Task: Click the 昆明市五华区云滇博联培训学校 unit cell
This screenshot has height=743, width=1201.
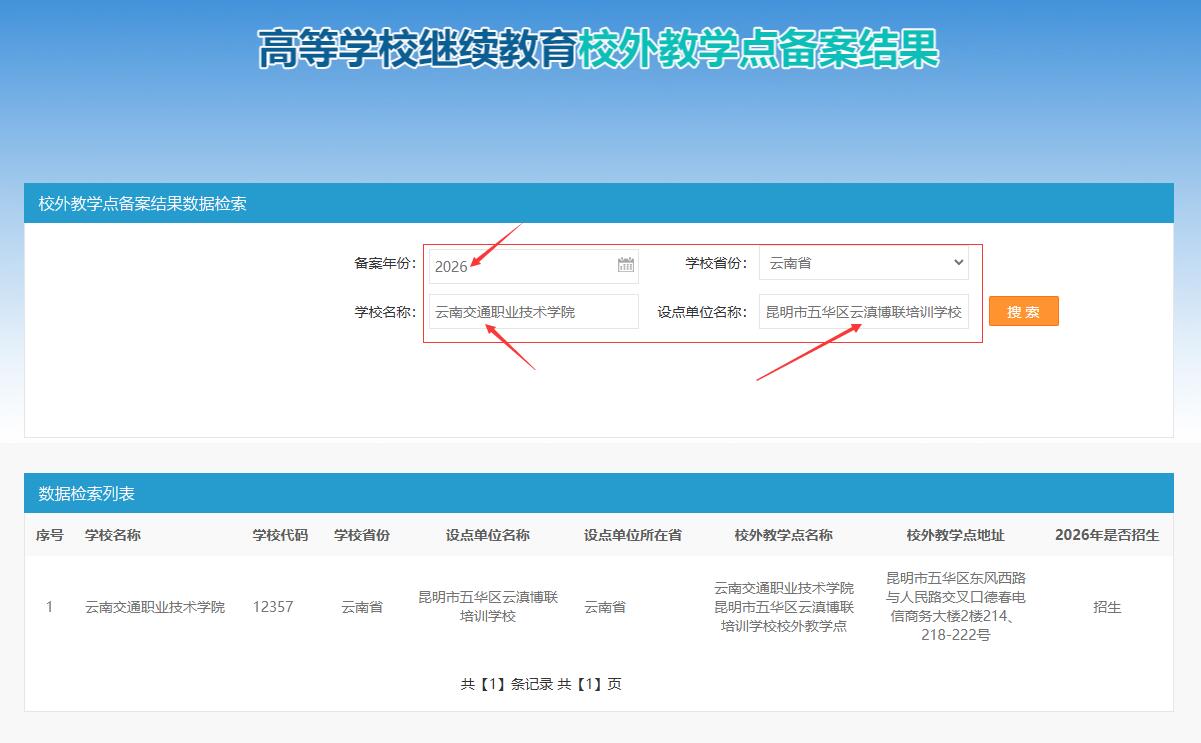Action: (488, 607)
